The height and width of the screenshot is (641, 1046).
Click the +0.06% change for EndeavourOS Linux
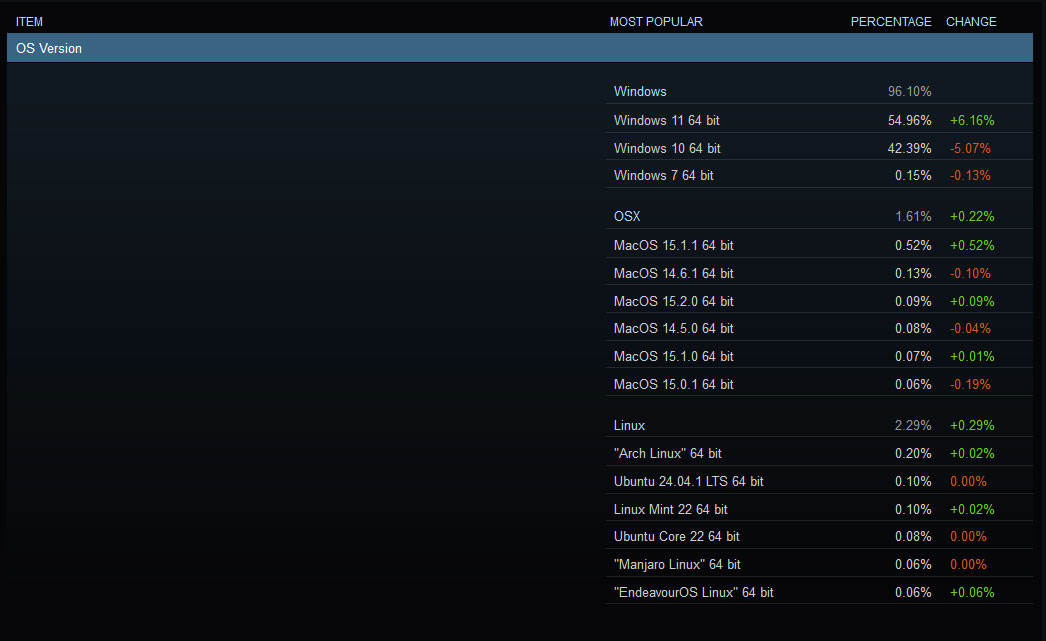coord(972,592)
